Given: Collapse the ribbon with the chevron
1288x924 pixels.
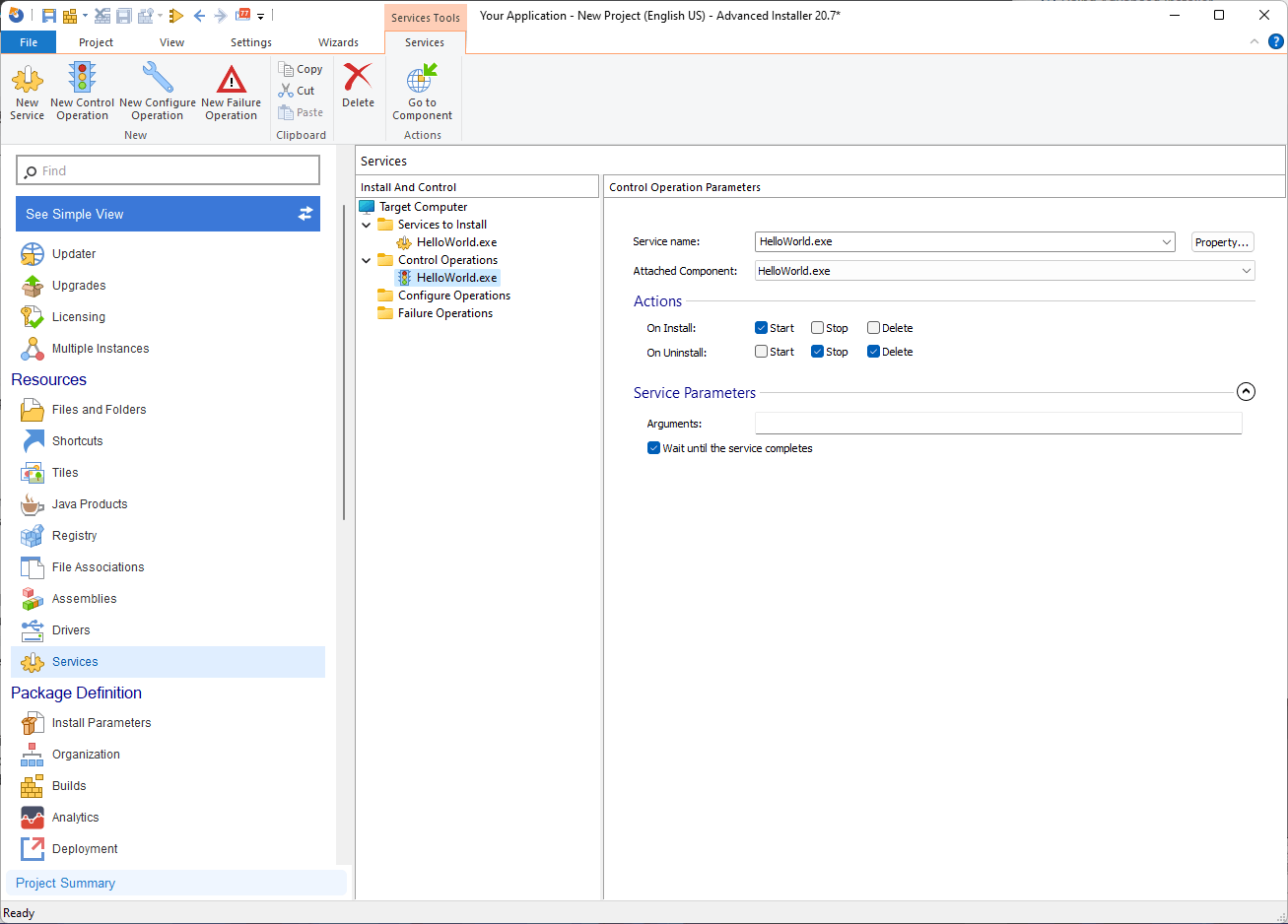Looking at the screenshot, I should coord(1254,41).
